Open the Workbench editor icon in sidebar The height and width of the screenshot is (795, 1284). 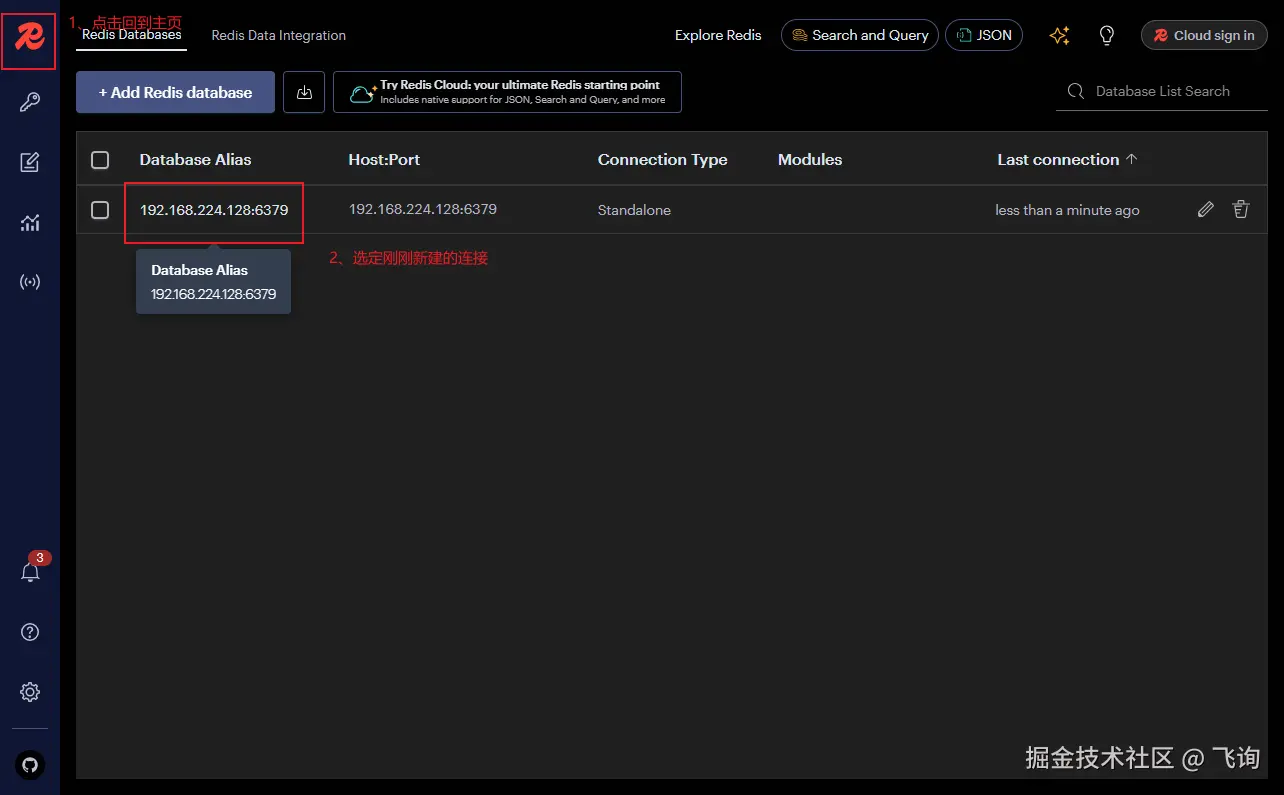click(30, 162)
